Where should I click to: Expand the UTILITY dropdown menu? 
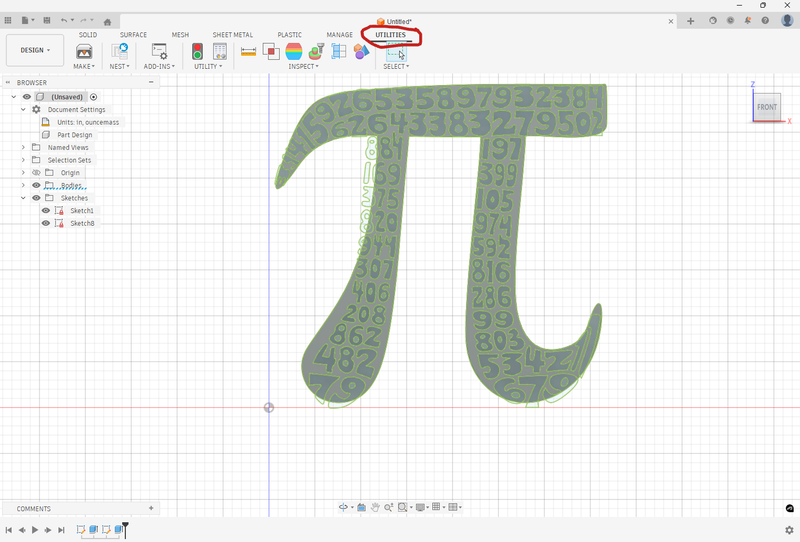point(208,66)
